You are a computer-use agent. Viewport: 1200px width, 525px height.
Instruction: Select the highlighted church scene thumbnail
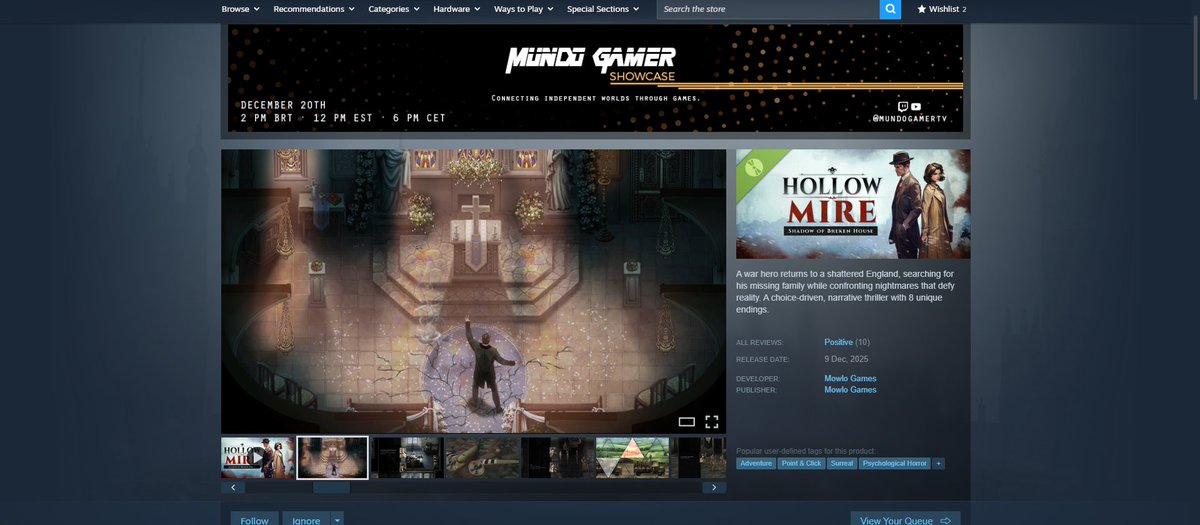pos(333,457)
